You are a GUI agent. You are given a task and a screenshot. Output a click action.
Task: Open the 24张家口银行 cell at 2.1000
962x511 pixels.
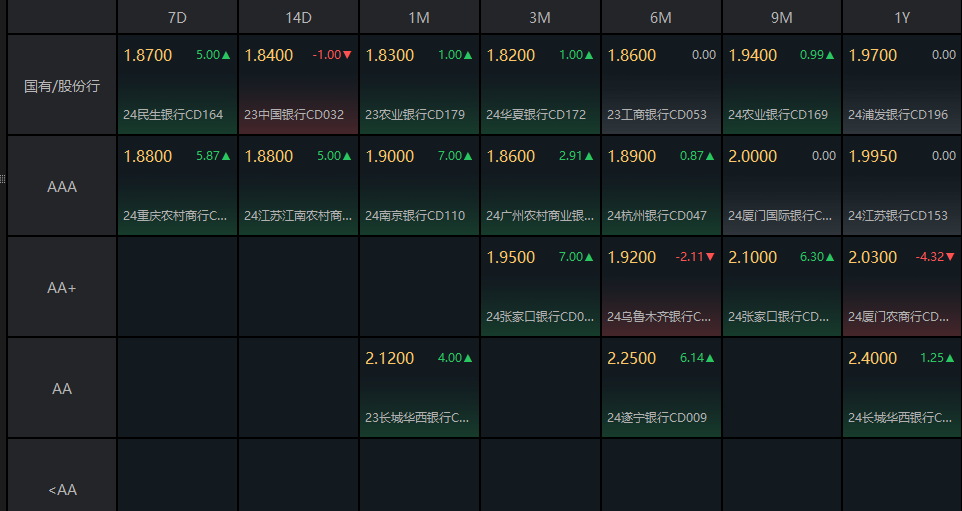782,286
